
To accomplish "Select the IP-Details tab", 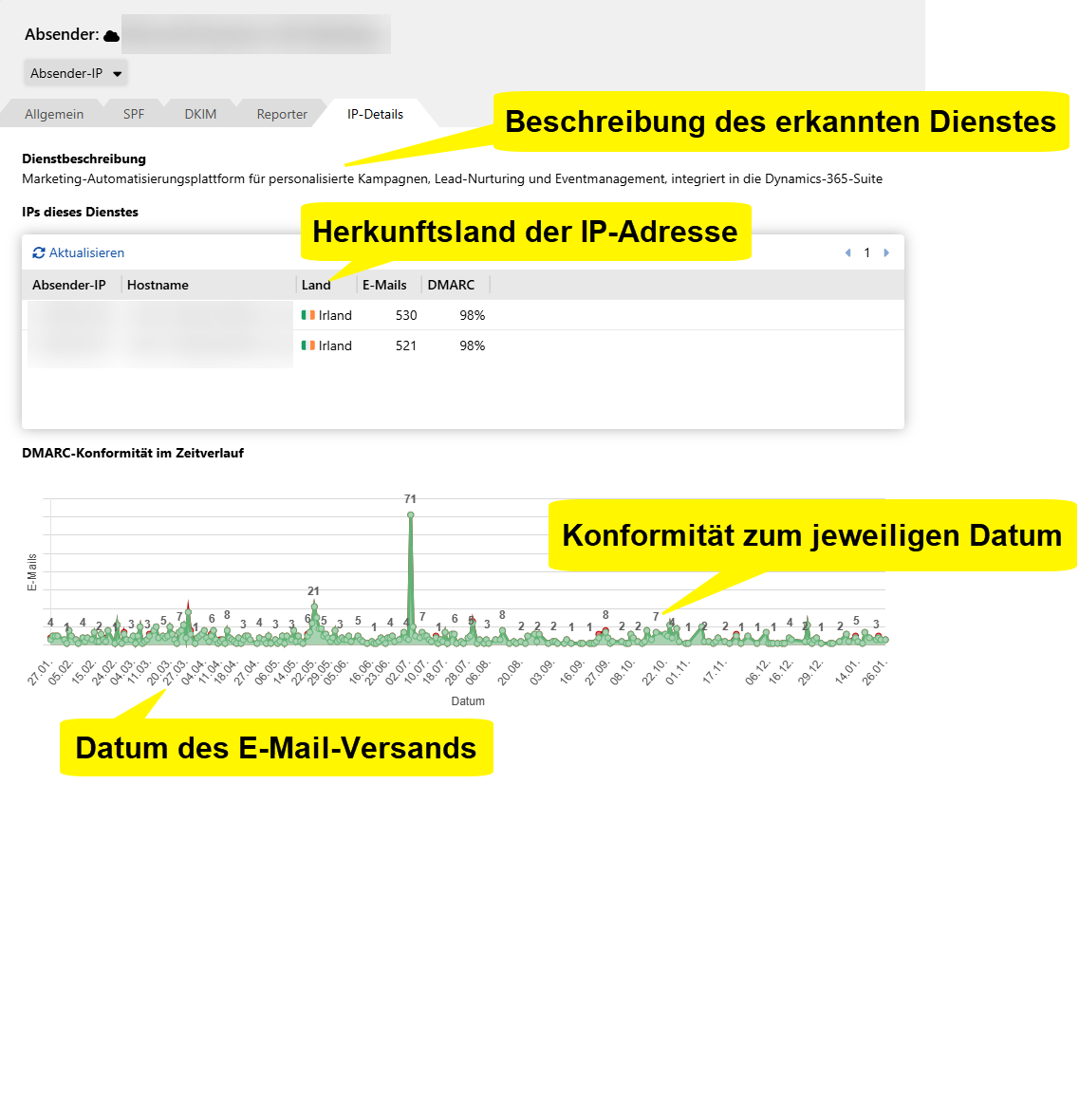I will (375, 114).
